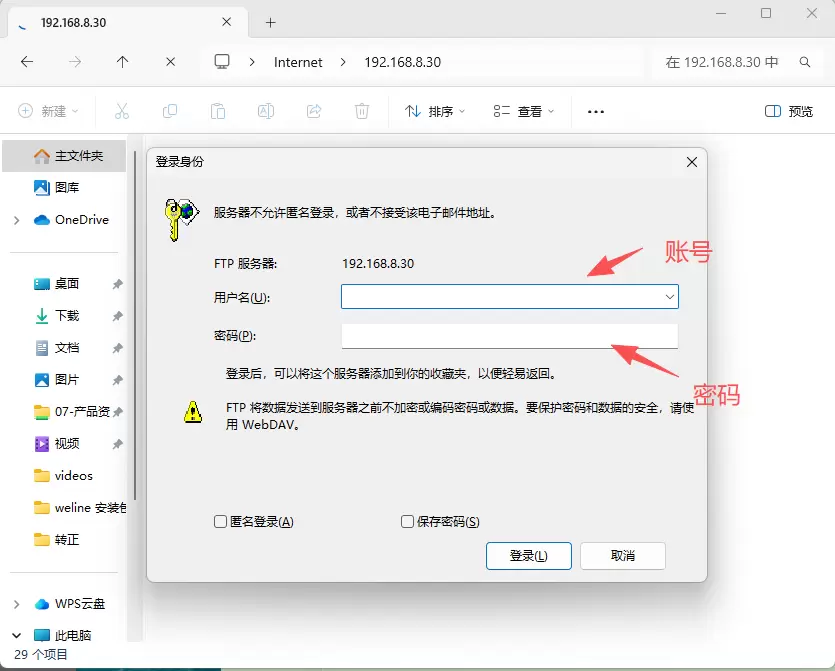Expand the OneDrive tree node
The image size is (835, 671).
[x=16, y=220]
